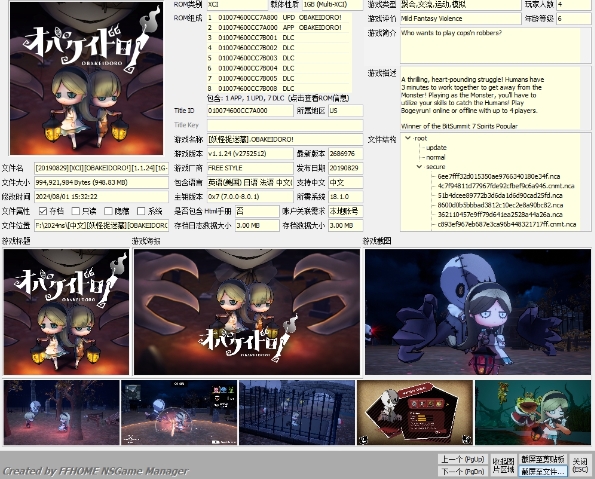The height and width of the screenshot is (479, 595).
Task: Click the 游戏评价 field Mild Fantasy Violence
Action: click(461, 18)
